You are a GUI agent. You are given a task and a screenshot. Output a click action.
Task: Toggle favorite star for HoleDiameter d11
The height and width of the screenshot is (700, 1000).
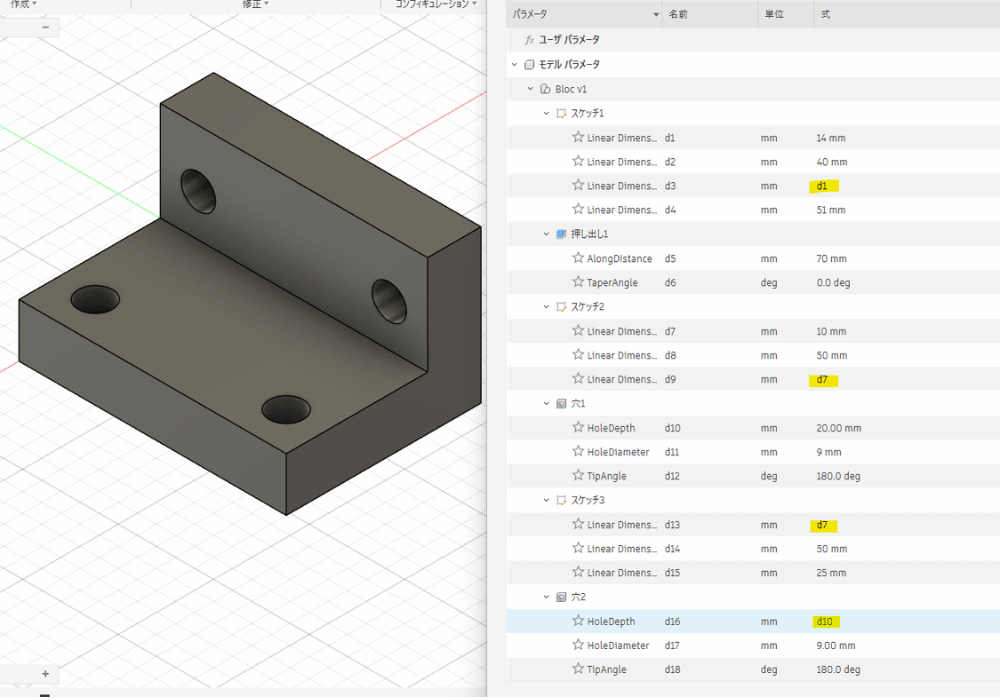click(577, 452)
